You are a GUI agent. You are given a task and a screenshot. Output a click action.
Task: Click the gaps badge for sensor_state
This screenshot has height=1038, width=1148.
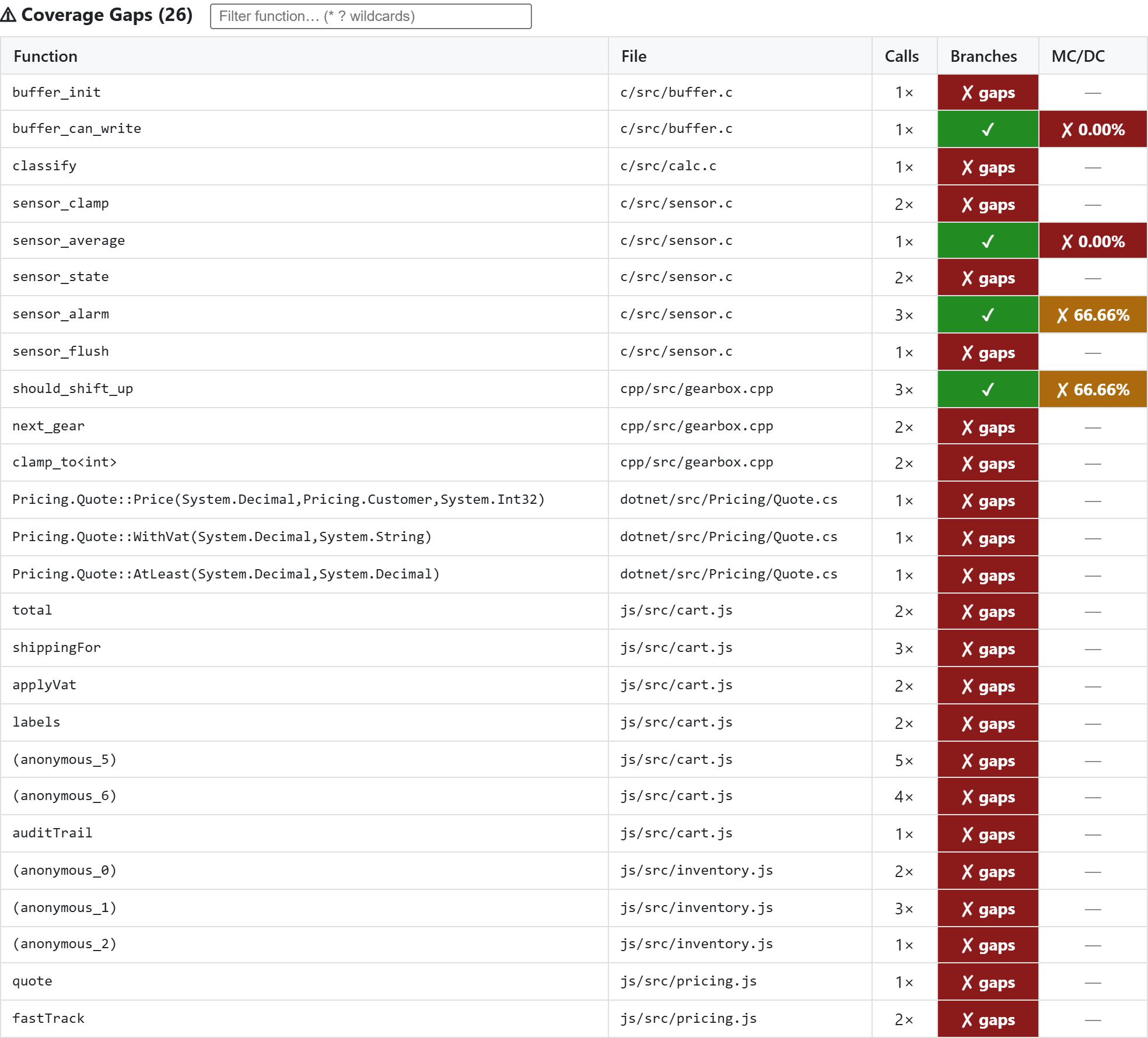pos(988,278)
